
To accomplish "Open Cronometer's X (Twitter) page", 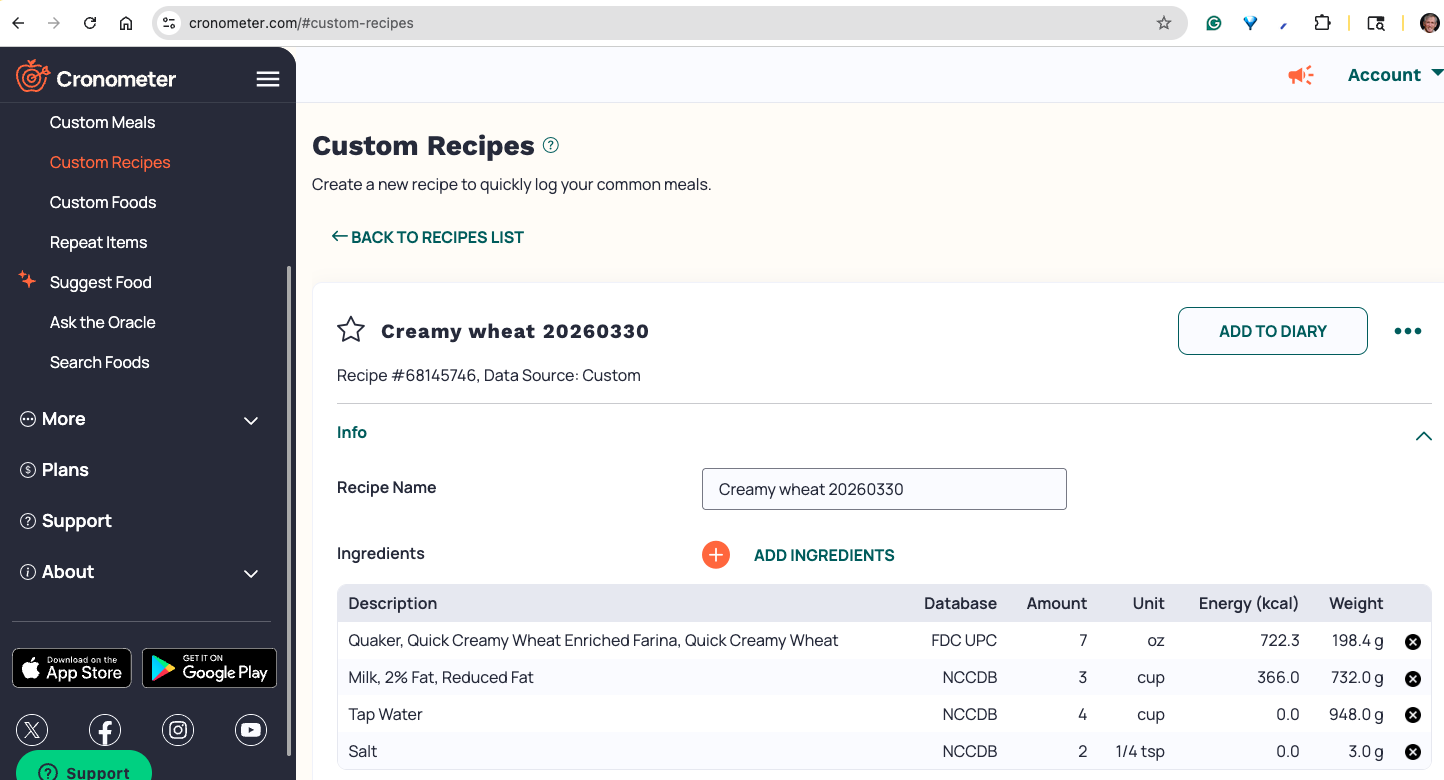I will (x=32, y=730).
